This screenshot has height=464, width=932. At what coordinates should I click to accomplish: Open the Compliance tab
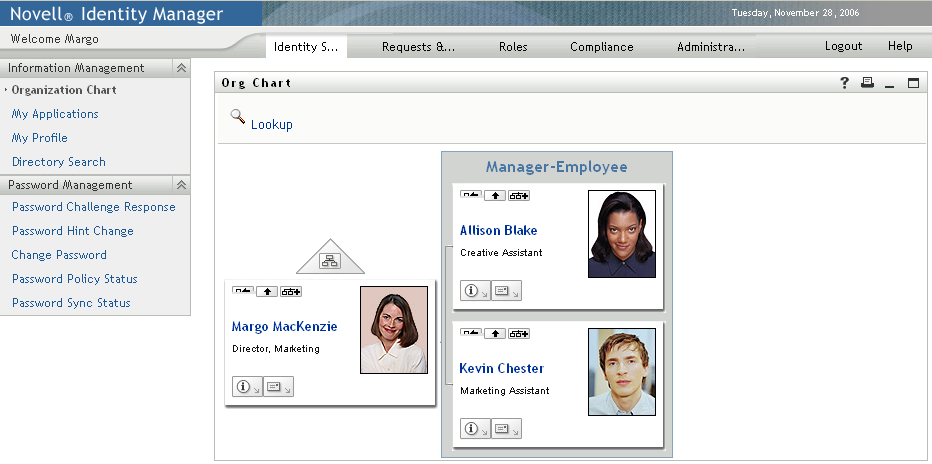602,47
